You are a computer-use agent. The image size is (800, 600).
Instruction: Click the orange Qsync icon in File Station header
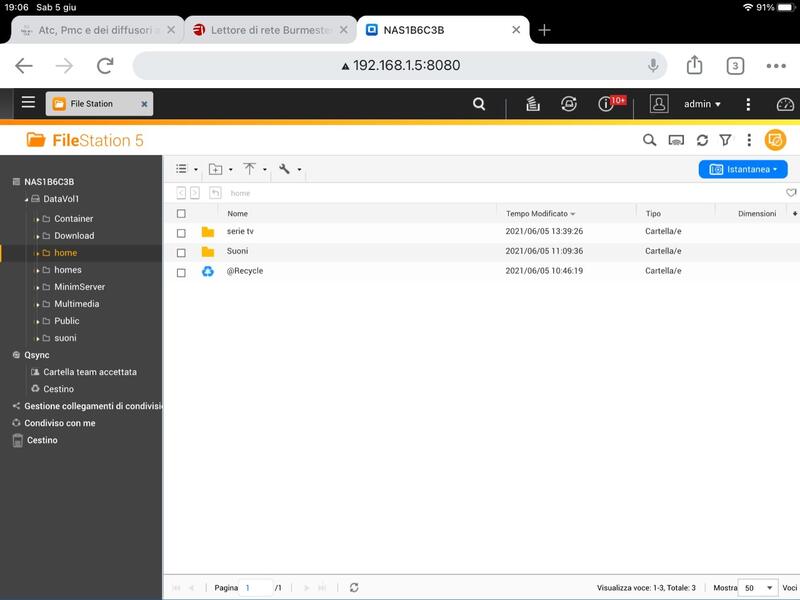pyautogui.click(x=775, y=141)
